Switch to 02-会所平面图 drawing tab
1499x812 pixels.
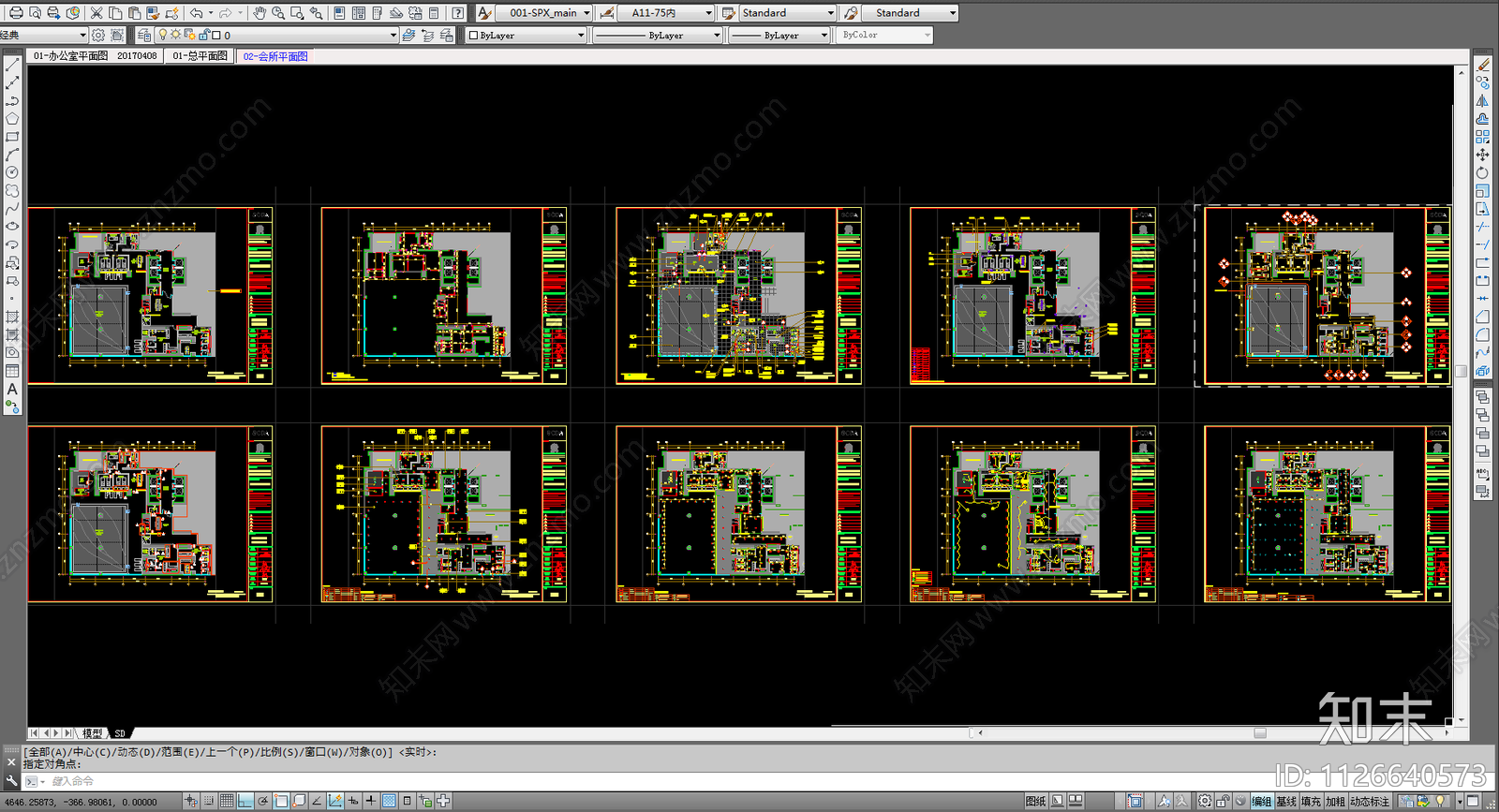(x=275, y=56)
